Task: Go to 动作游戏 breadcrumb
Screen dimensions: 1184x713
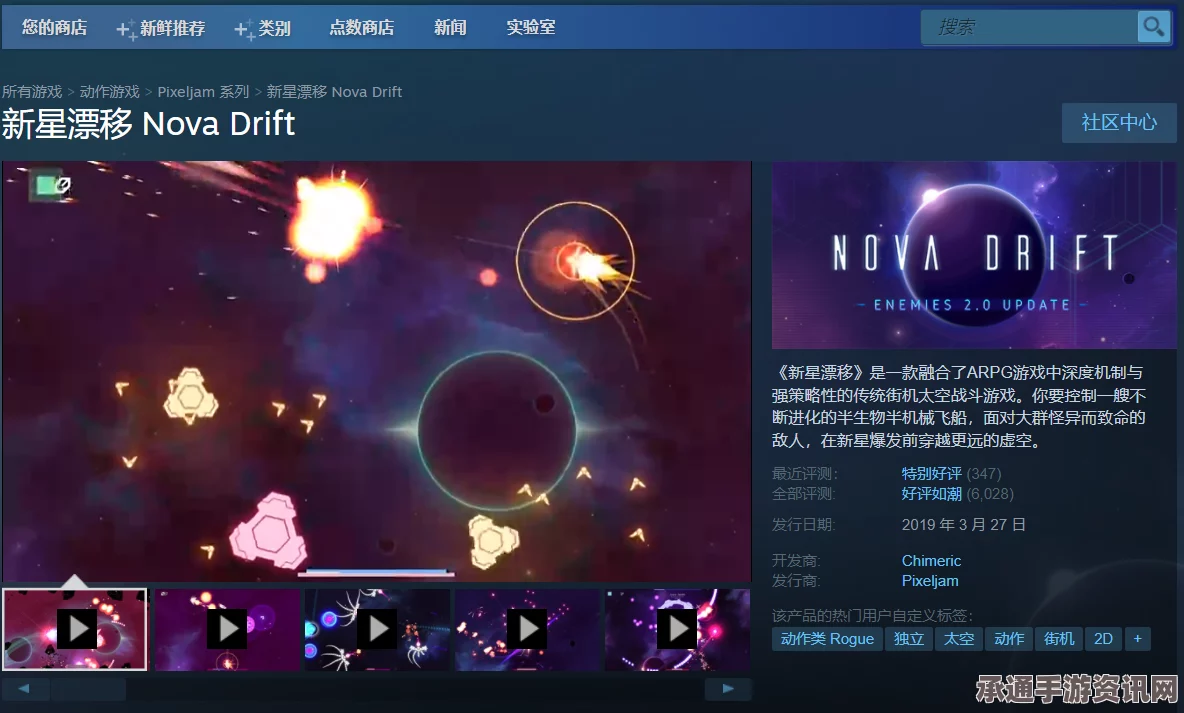Action: pyautogui.click(x=109, y=91)
